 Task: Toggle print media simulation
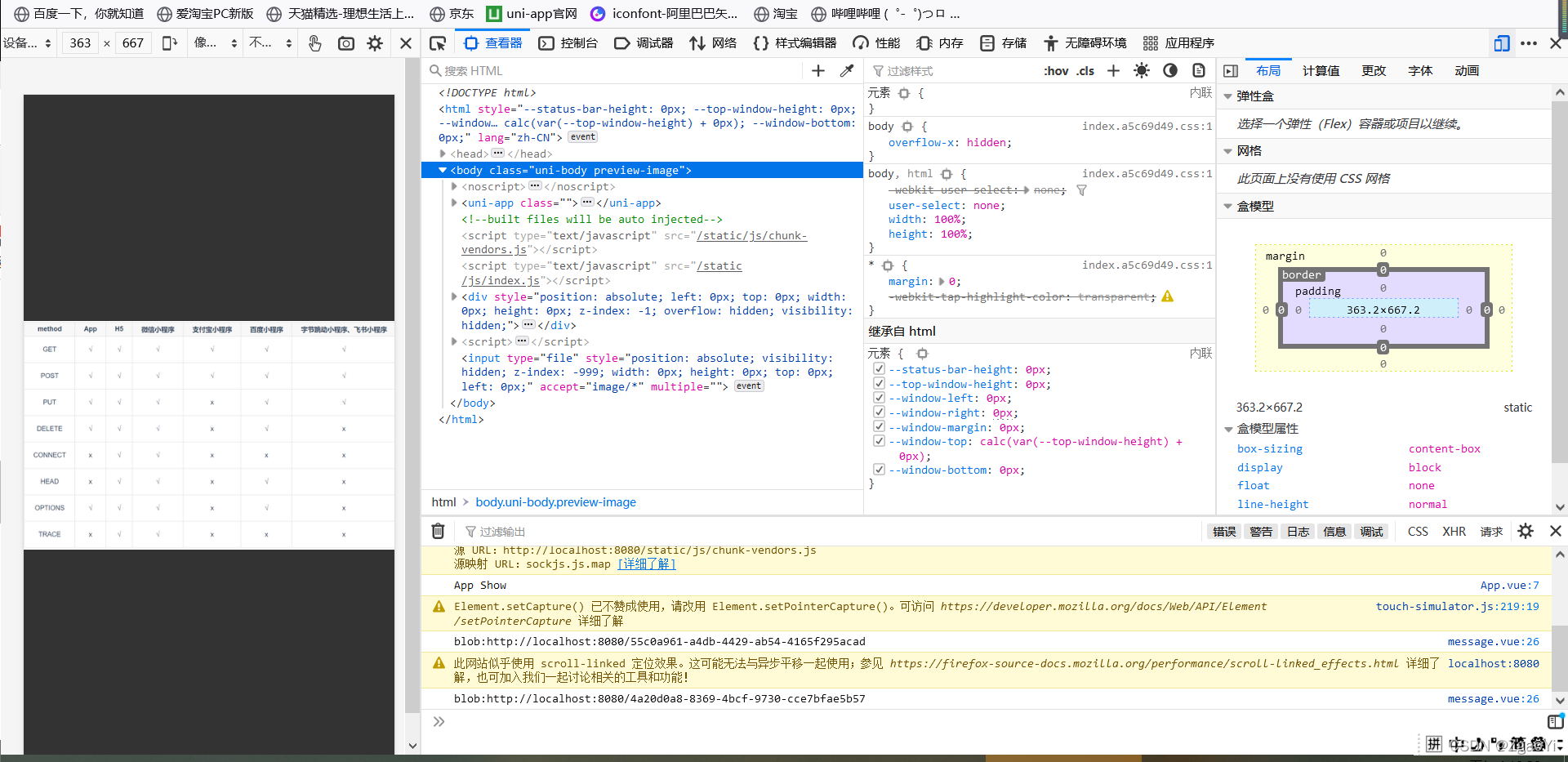[1199, 71]
